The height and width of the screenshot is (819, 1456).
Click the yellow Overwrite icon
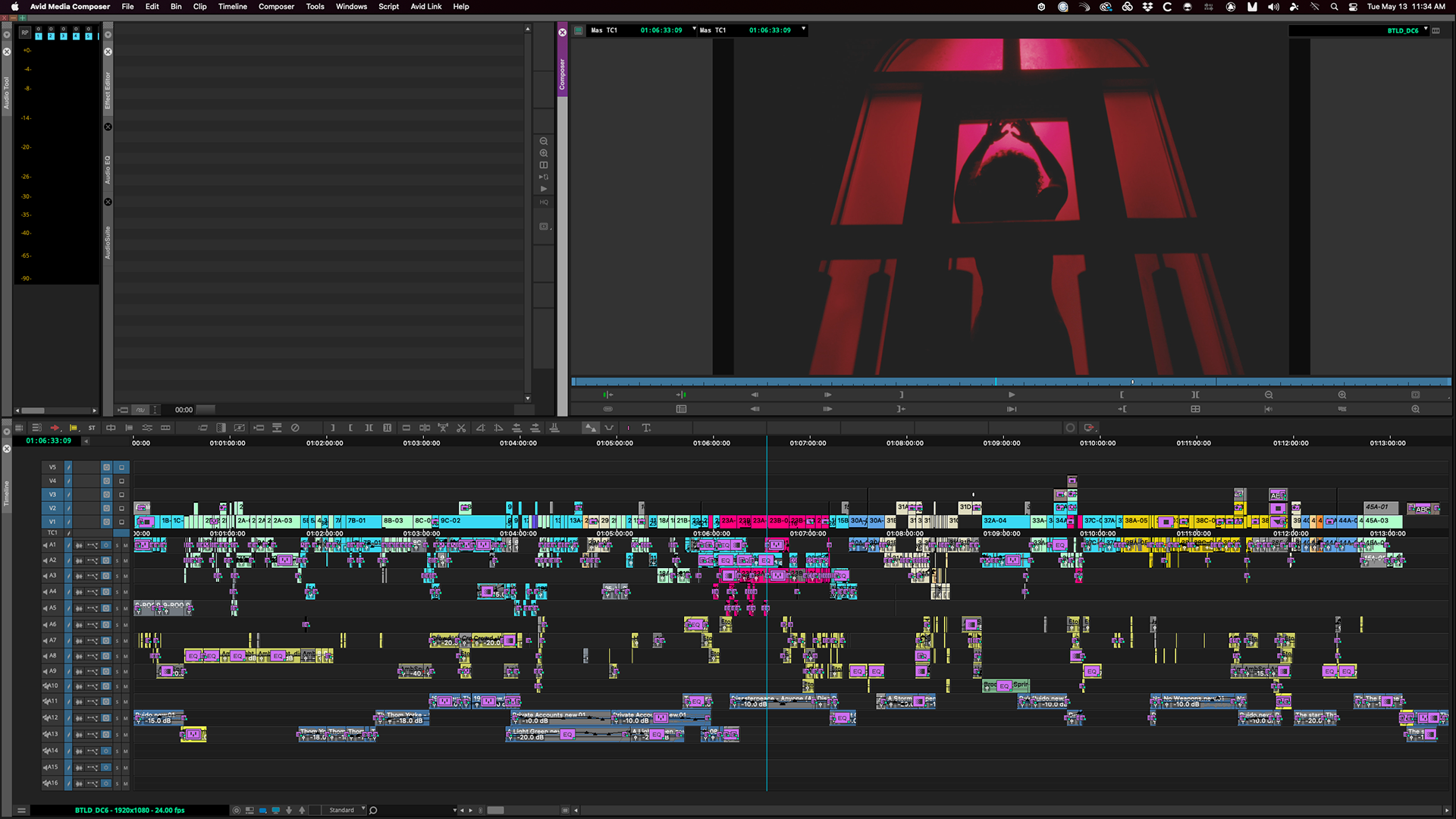pos(74,428)
